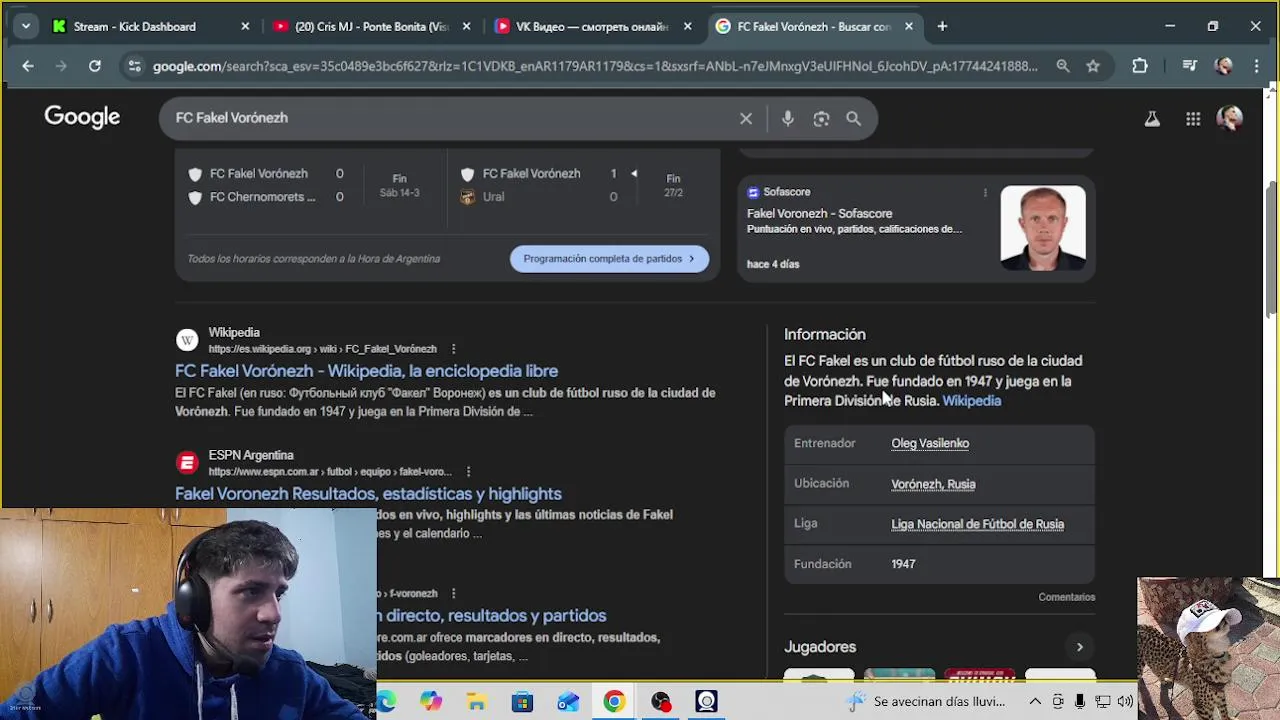1280x720 pixels.
Task: Open the ESPN result options dots
Action: pos(468,471)
